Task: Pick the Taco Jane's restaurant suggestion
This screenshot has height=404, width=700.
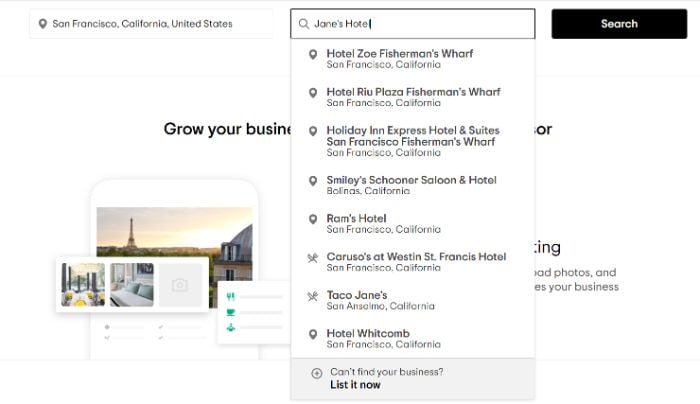Action: 412,300
